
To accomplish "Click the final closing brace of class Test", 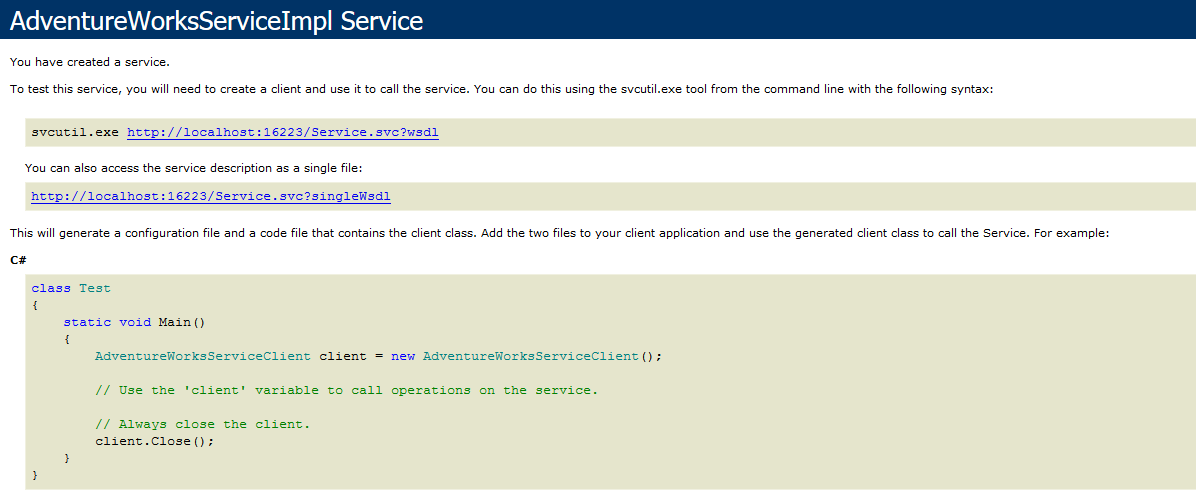I will (35, 475).
